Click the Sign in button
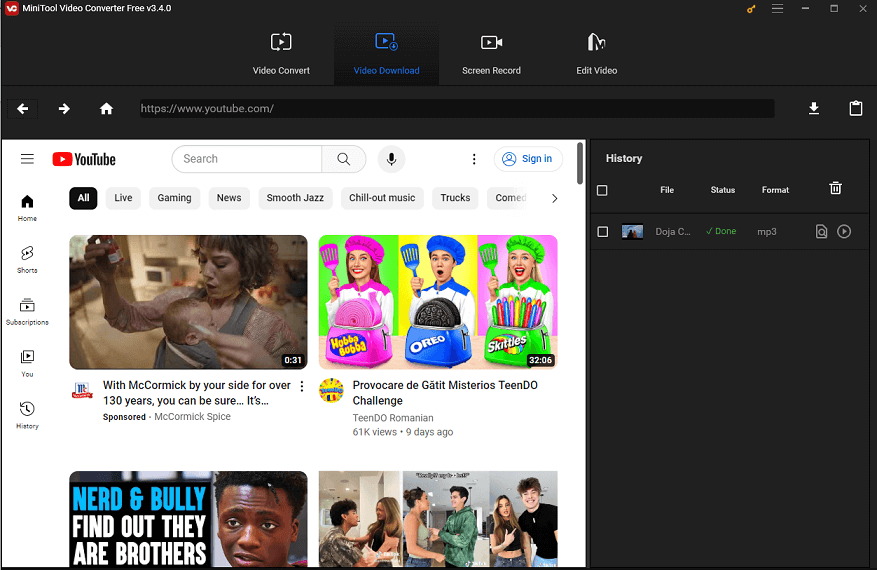This screenshot has width=877, height=570. [x=528, y=159]
